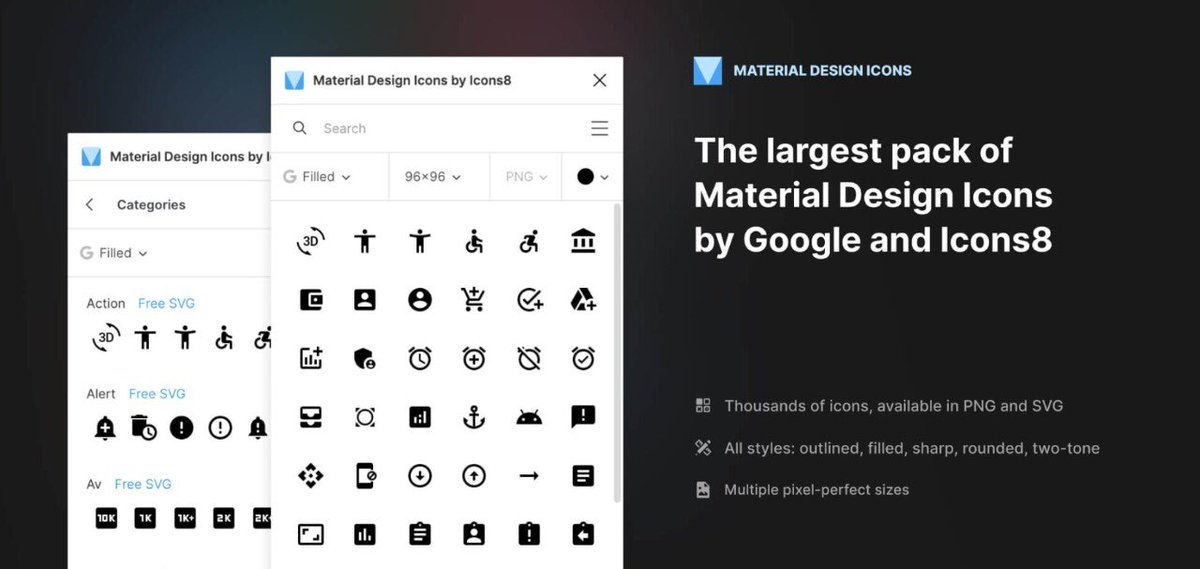Pick the add shopping cart icon
Image resolution: width=1200 pixels, height=569 pixels.
pyautogui.click(x=474, y=299)
